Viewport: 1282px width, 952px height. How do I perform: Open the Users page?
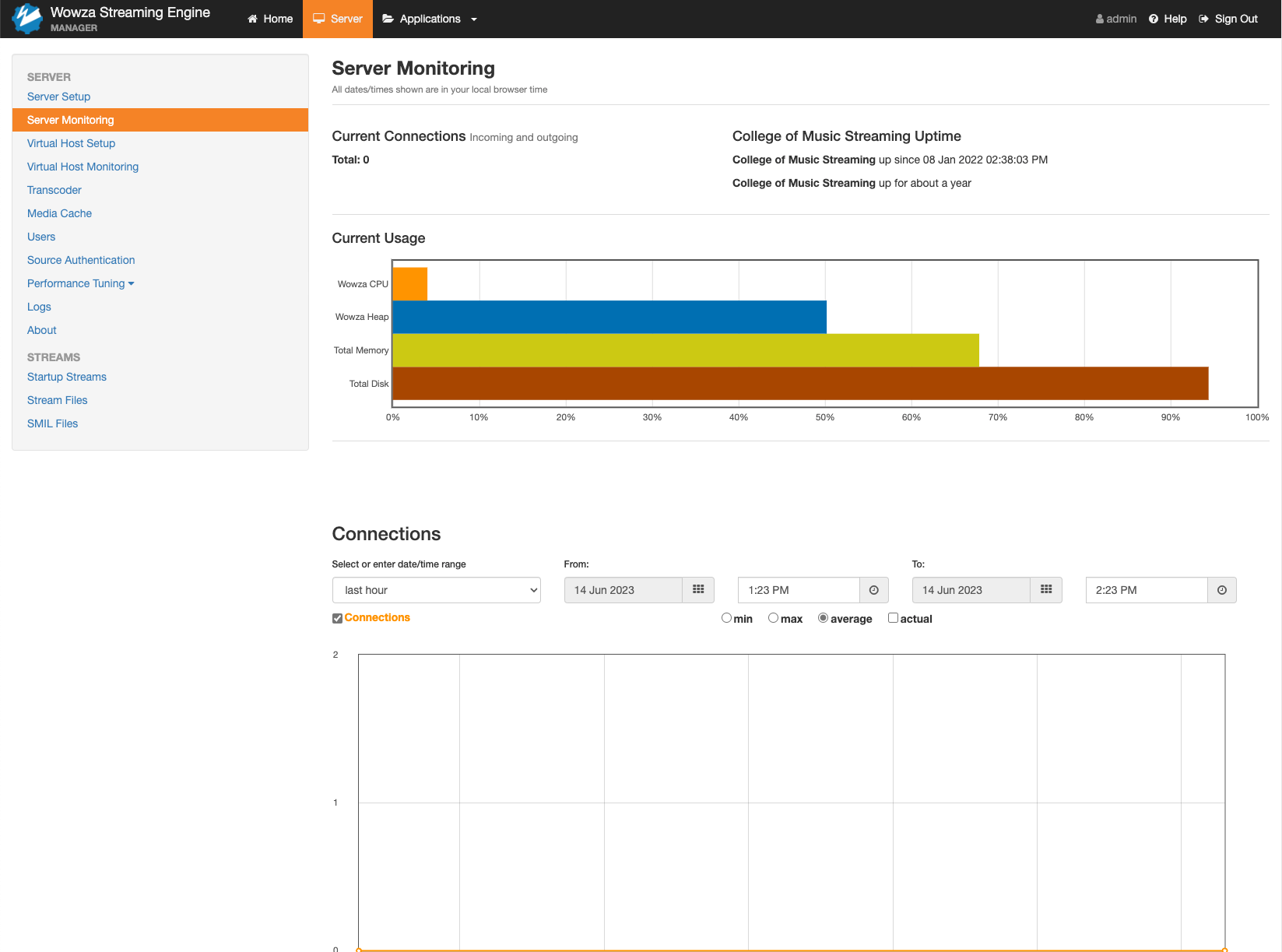41,237
